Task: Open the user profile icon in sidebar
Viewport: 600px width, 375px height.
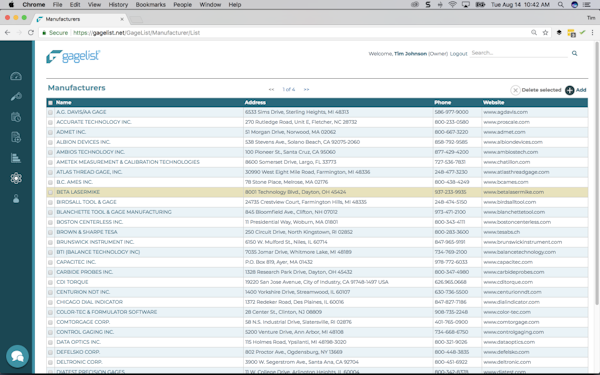Action: (16, 199)
